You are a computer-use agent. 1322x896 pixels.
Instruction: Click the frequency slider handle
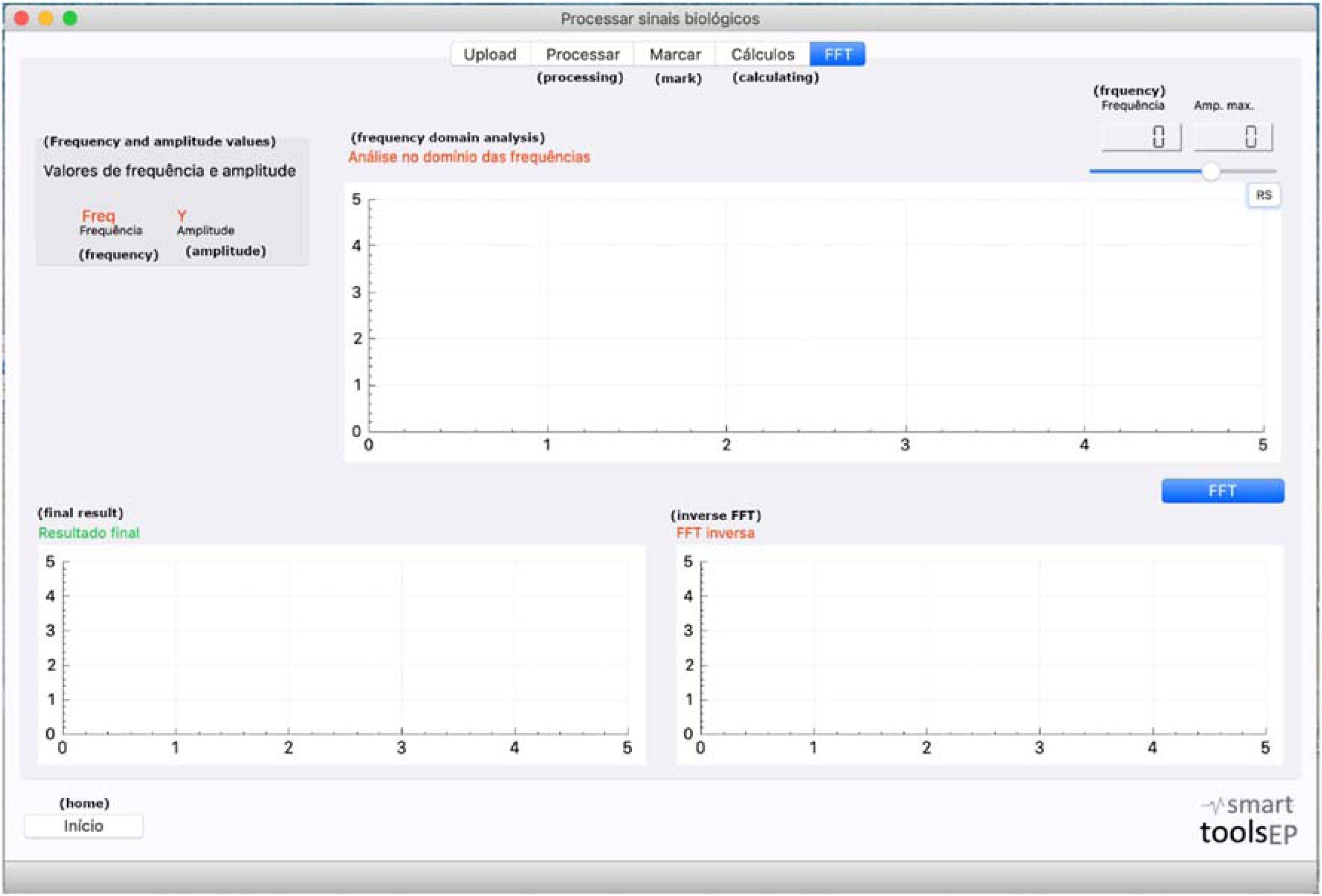(x=1211, y=171)
